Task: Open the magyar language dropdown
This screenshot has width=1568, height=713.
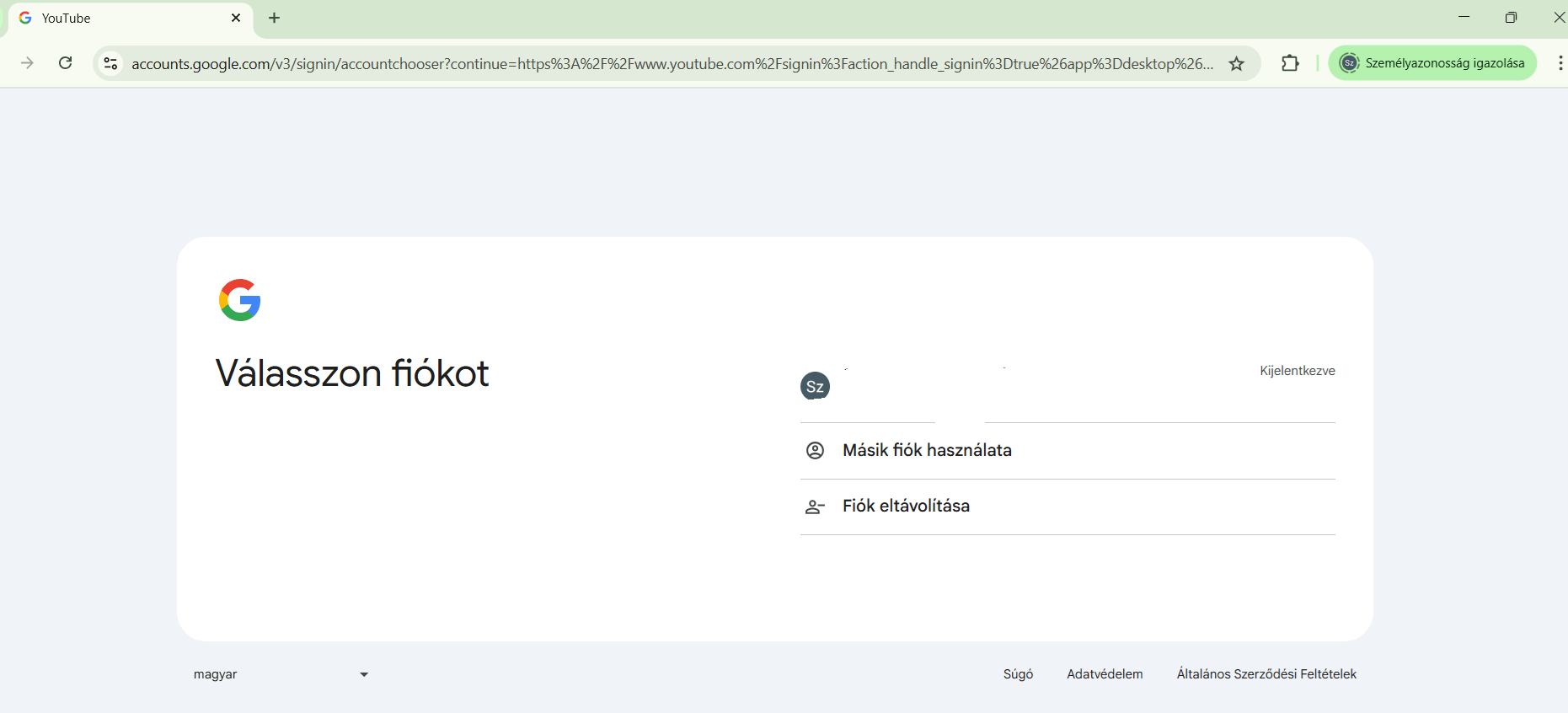Action: pyautogui.click(x=281, y=674)
